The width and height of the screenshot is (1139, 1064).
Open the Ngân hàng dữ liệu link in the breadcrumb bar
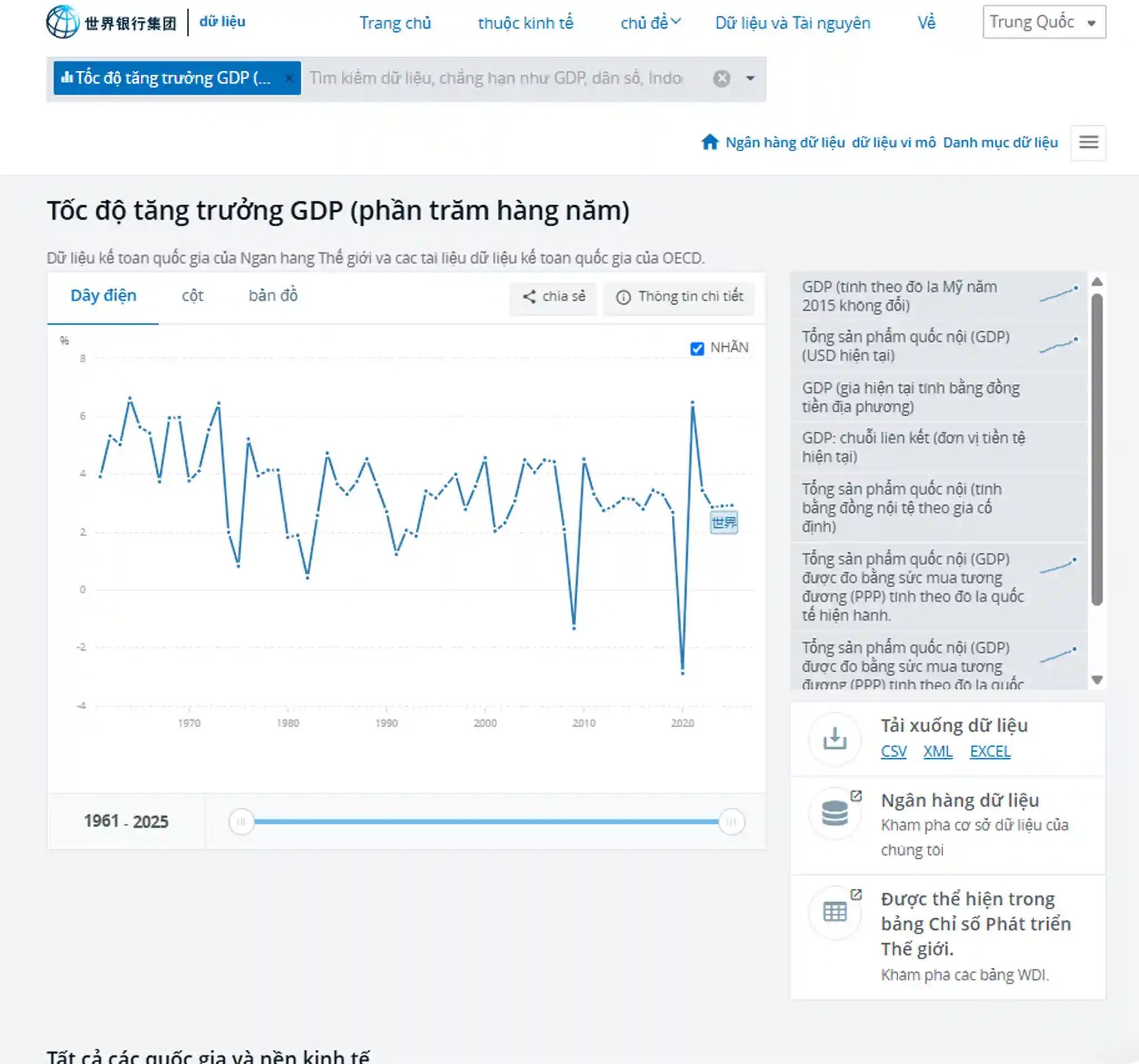[x=785, y=142]
